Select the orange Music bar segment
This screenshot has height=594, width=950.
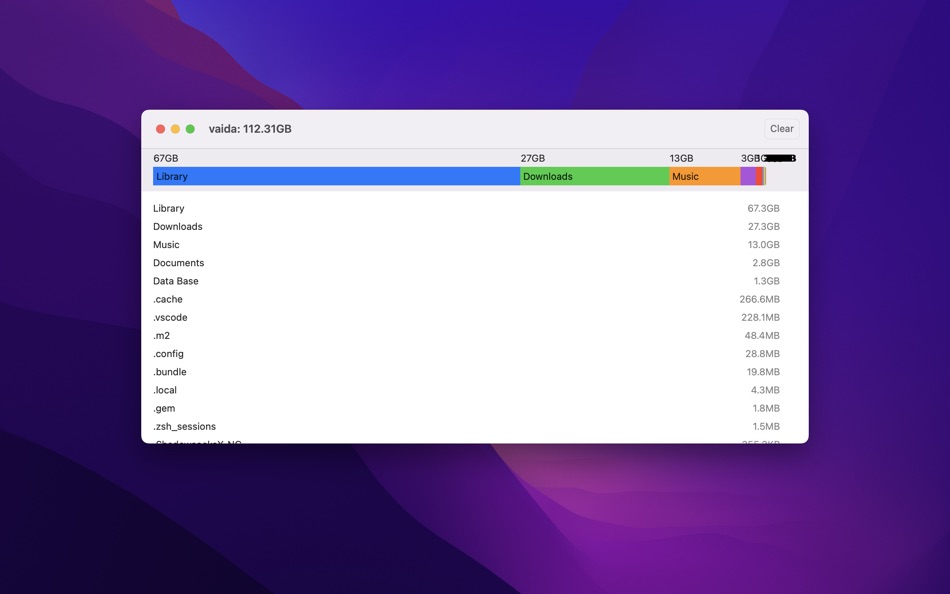pyautogui.click(x=705, y=176)
